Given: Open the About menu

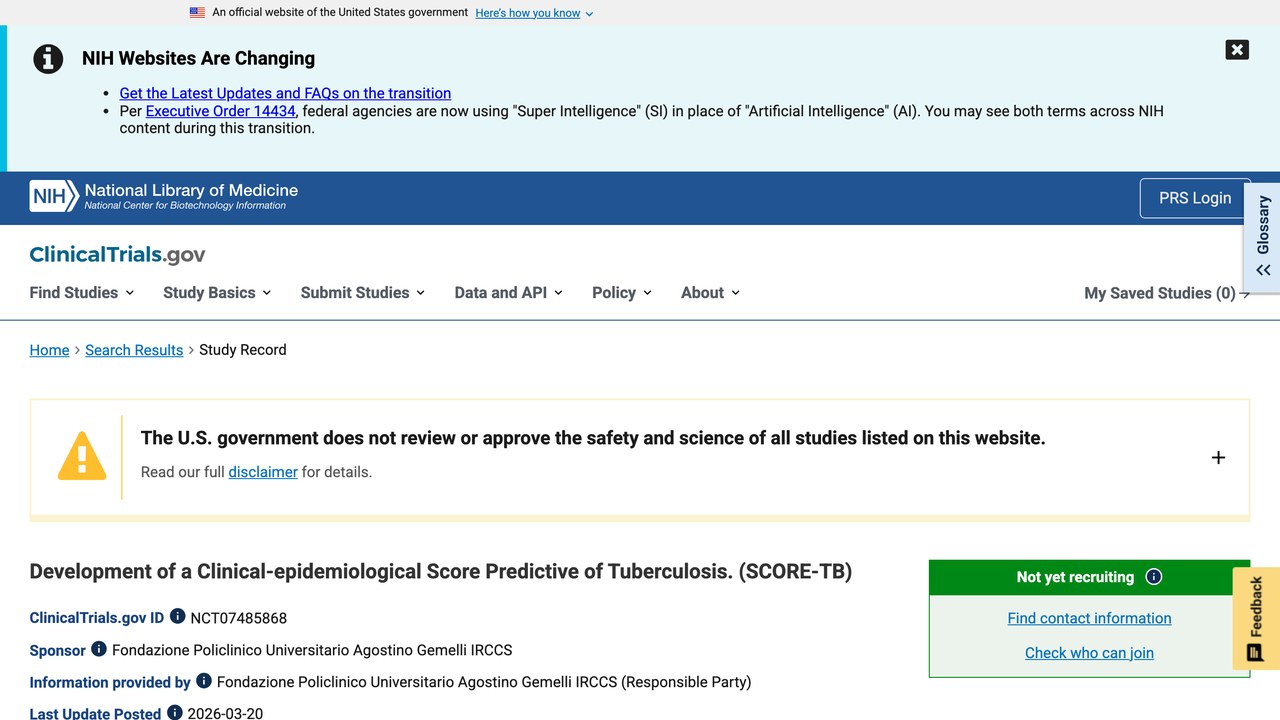Looking at the screenshot, I should coord(710,293).
